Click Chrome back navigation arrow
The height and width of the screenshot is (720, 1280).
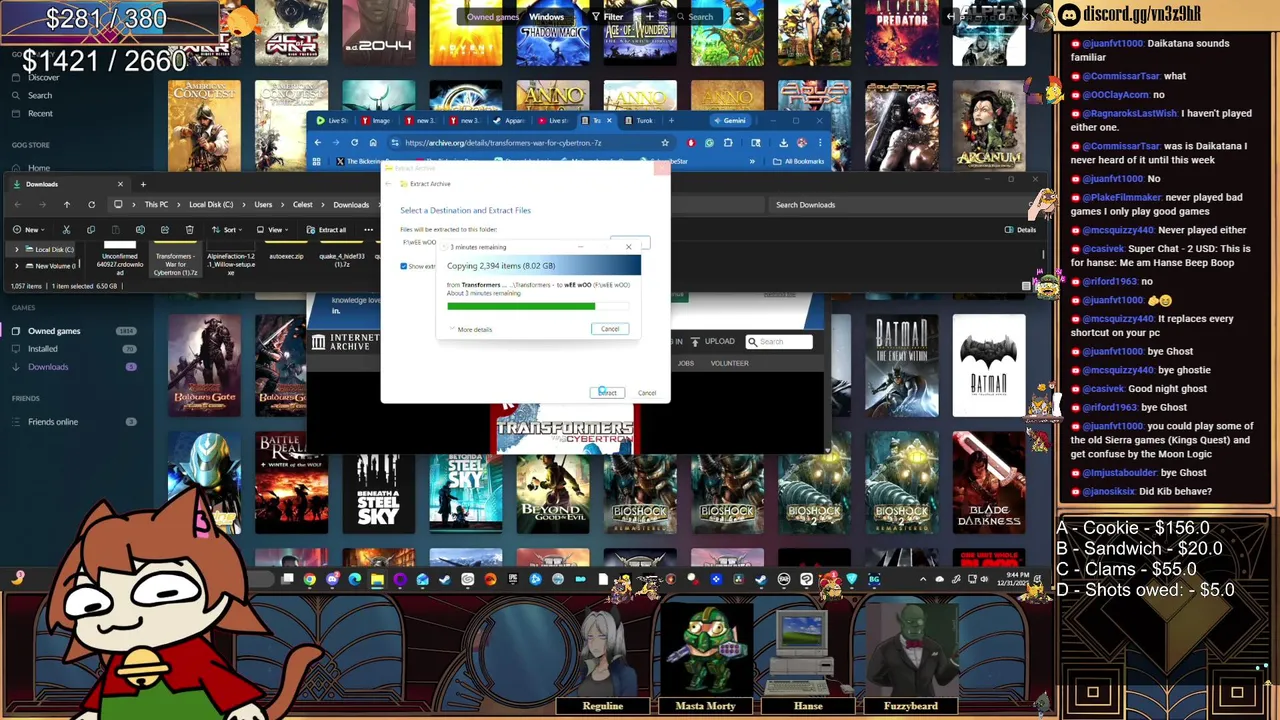click(318, 143)
